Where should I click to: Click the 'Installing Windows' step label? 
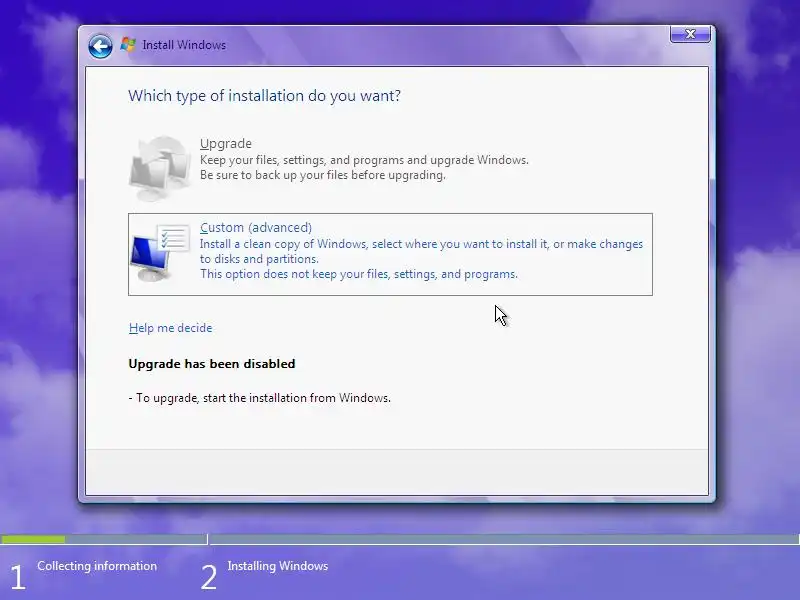[278, 566]
